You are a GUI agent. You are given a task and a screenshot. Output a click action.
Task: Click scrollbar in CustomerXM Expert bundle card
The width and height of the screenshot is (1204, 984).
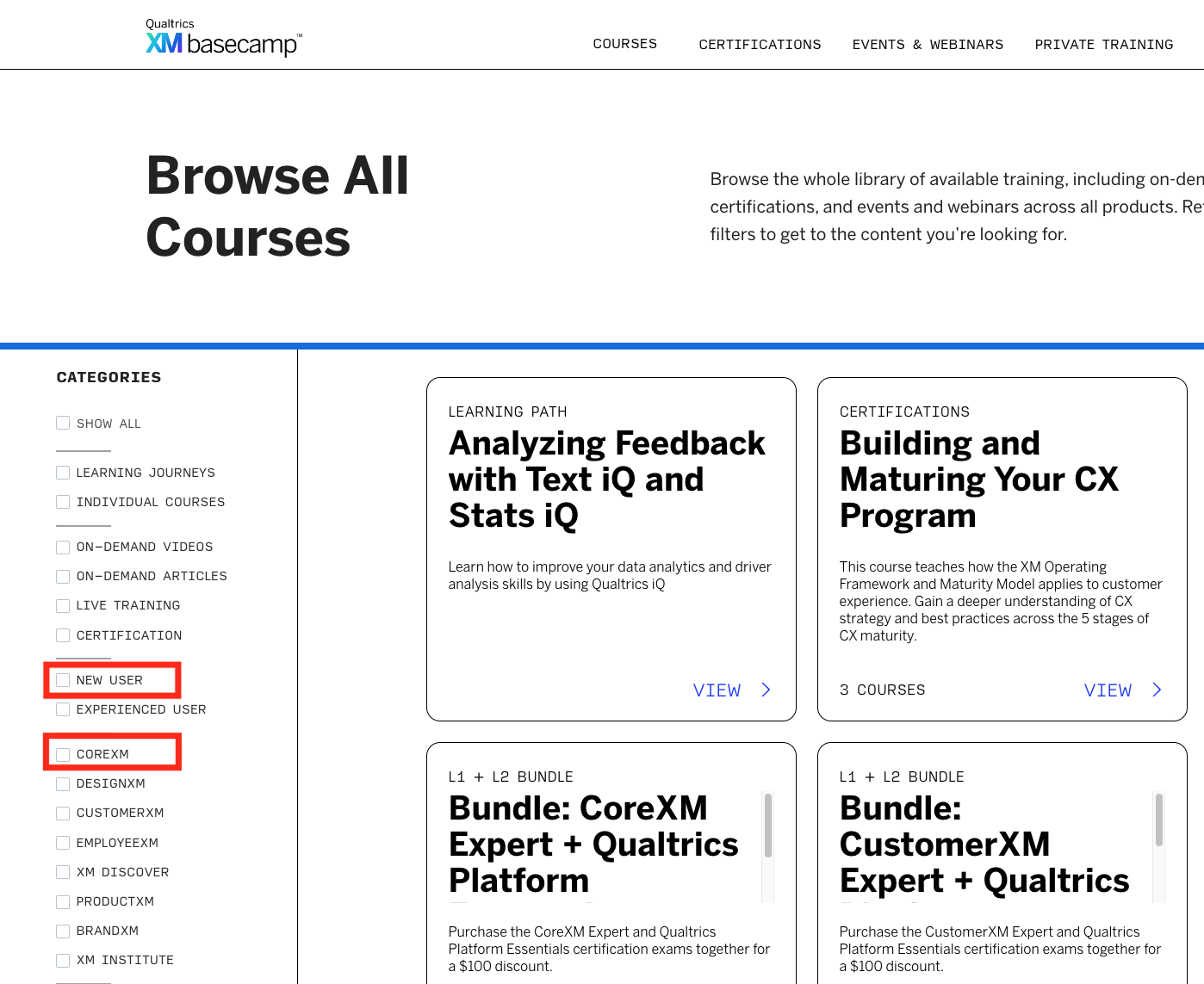tap(1158, 820)
